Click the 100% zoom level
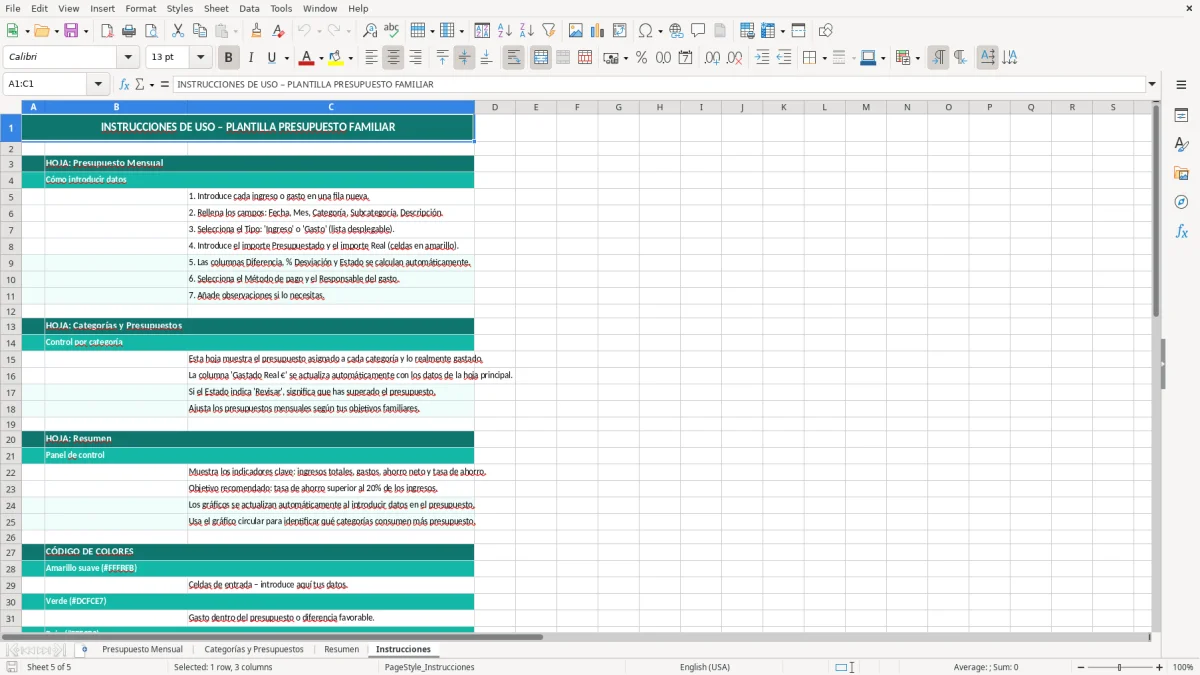 point(1183,667)
